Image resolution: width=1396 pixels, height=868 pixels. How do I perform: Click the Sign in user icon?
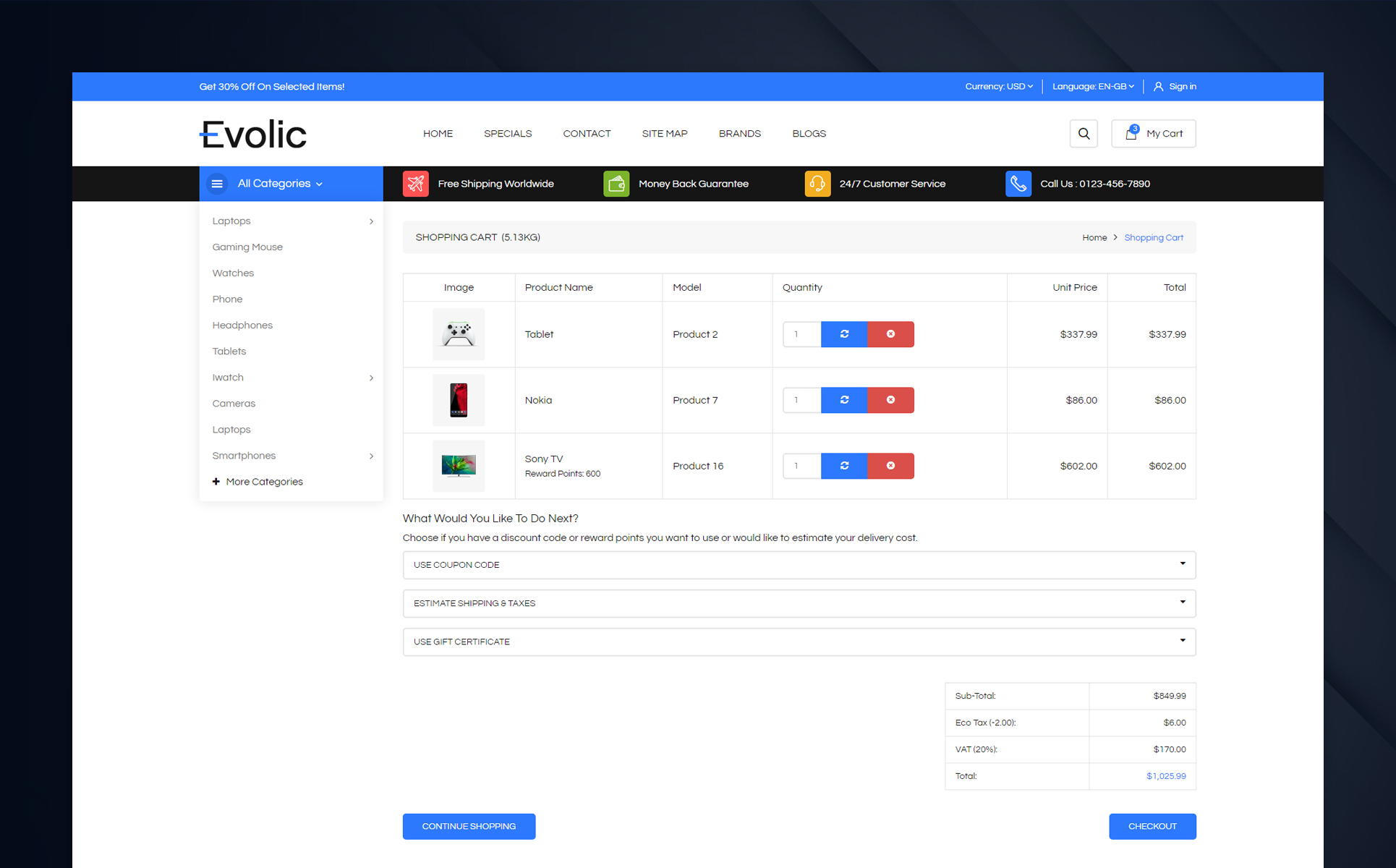point(1158,87)
